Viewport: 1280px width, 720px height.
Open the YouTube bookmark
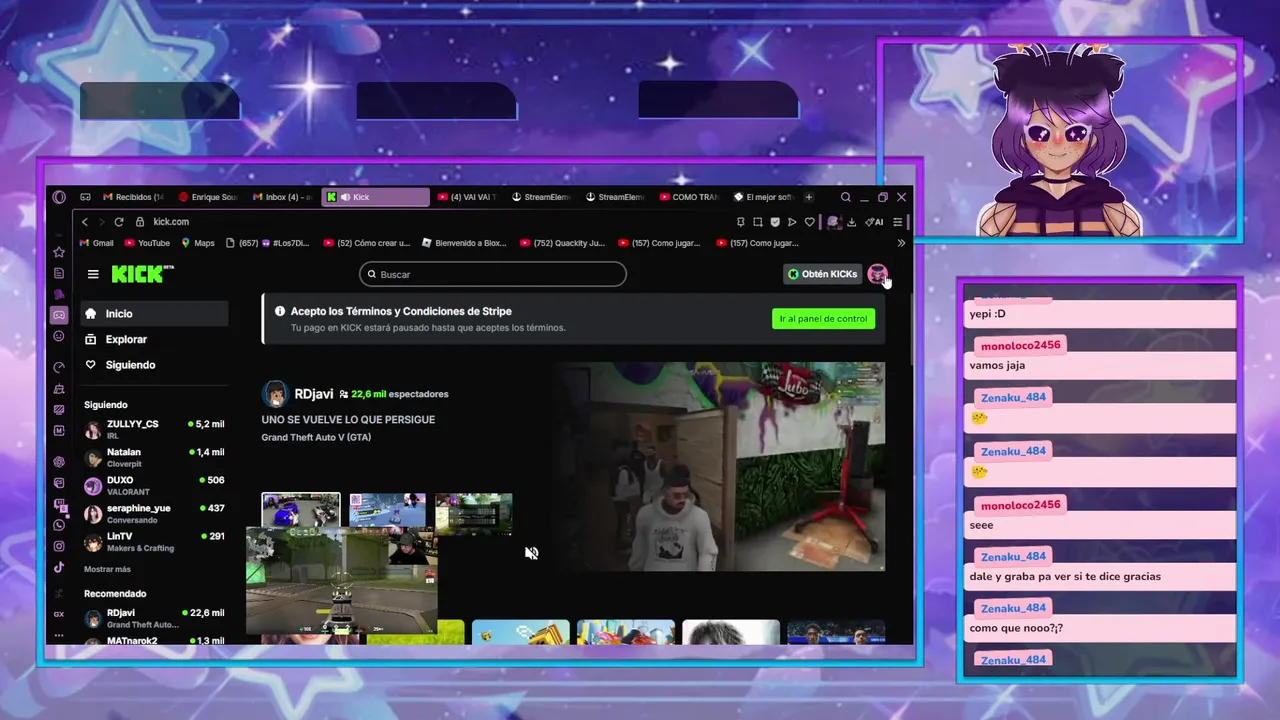[147, 243]
